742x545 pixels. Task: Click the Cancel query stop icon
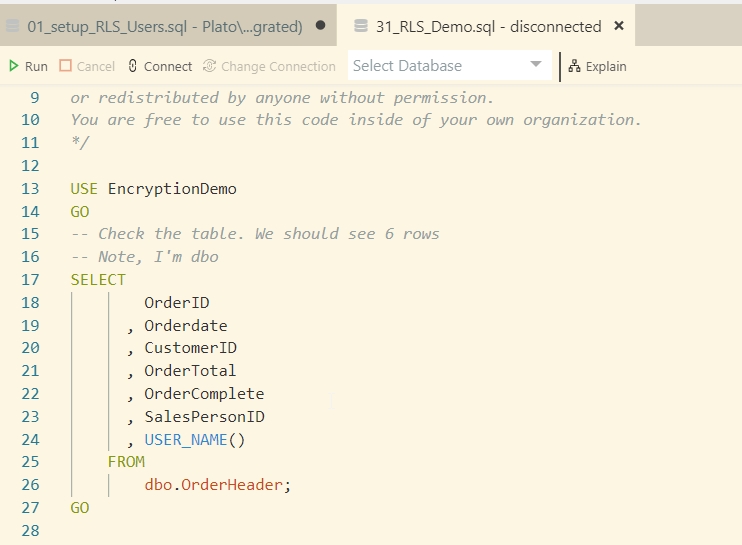[x=66, y=66]
